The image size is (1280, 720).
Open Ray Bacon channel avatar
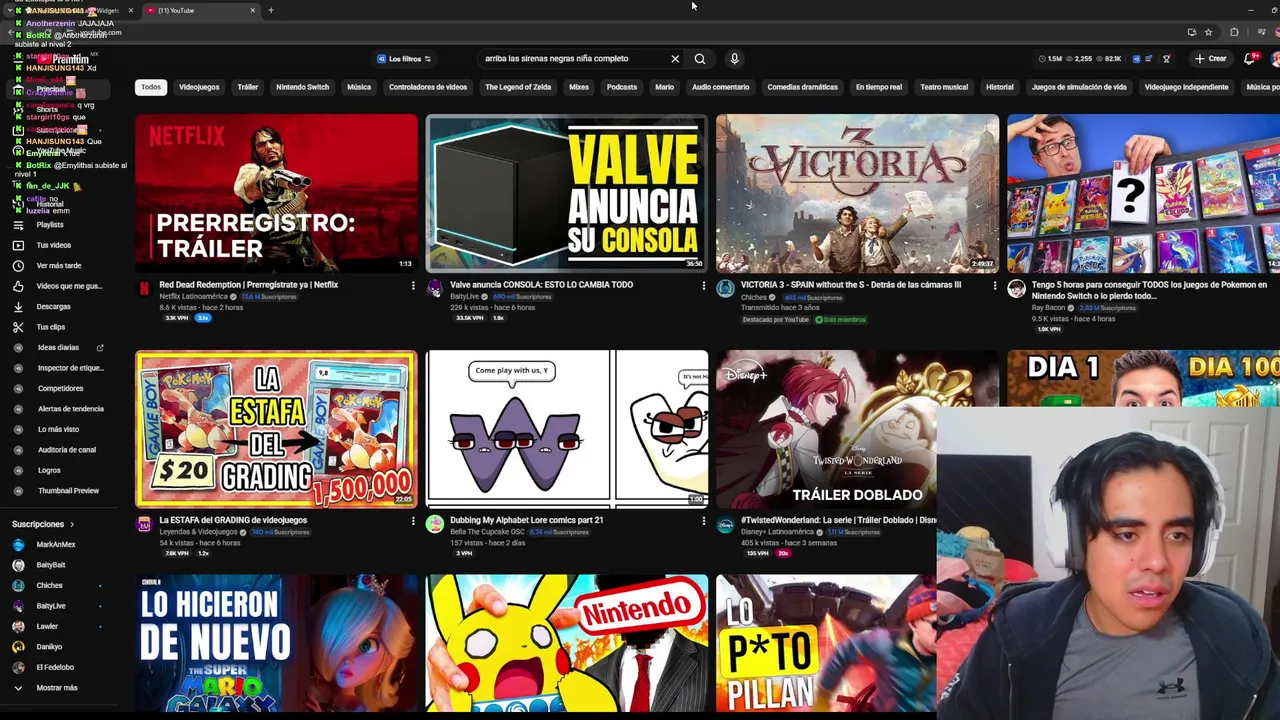click(x=1016, y=288)
